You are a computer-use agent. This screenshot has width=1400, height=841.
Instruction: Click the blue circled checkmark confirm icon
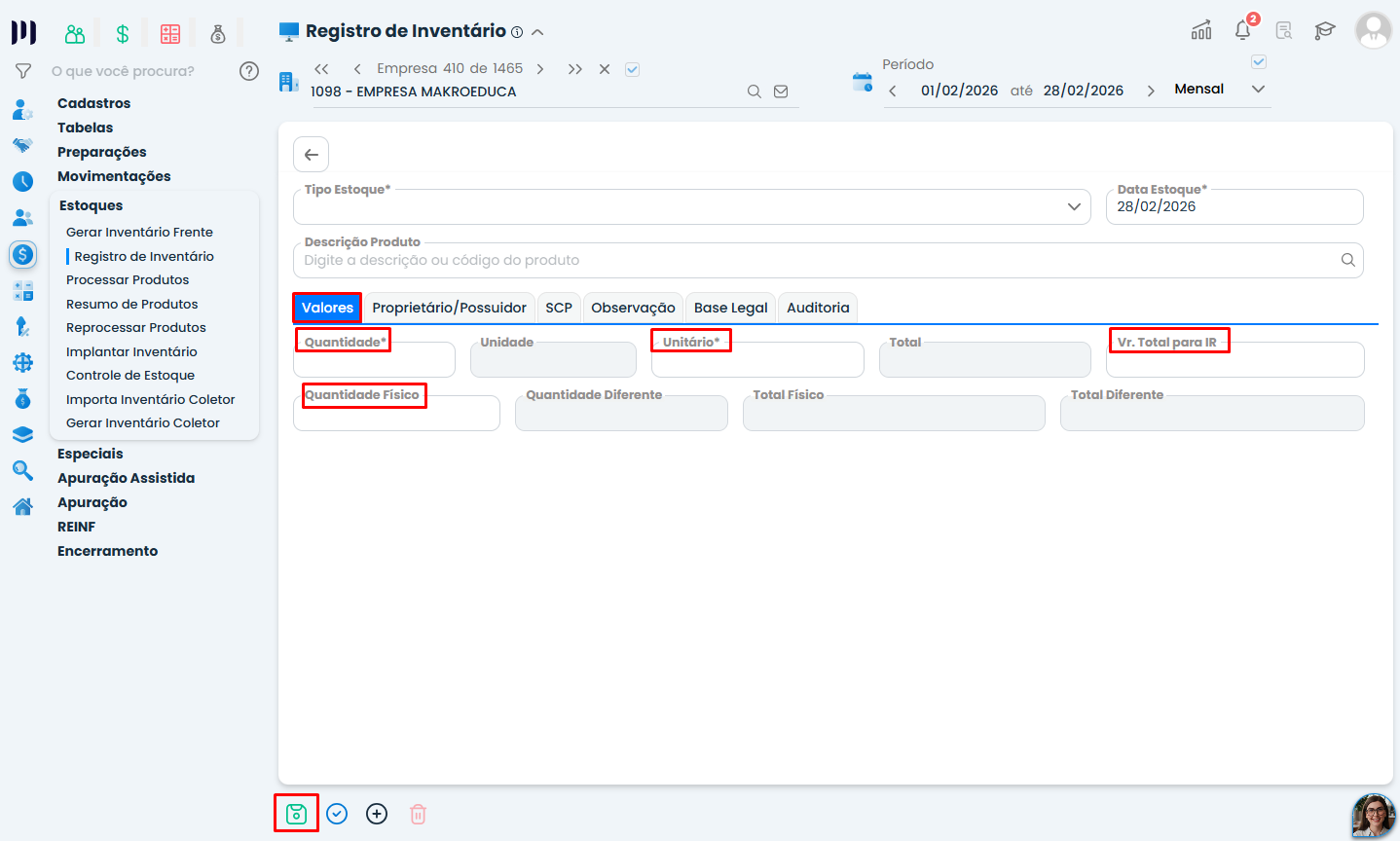click(337, 814)
